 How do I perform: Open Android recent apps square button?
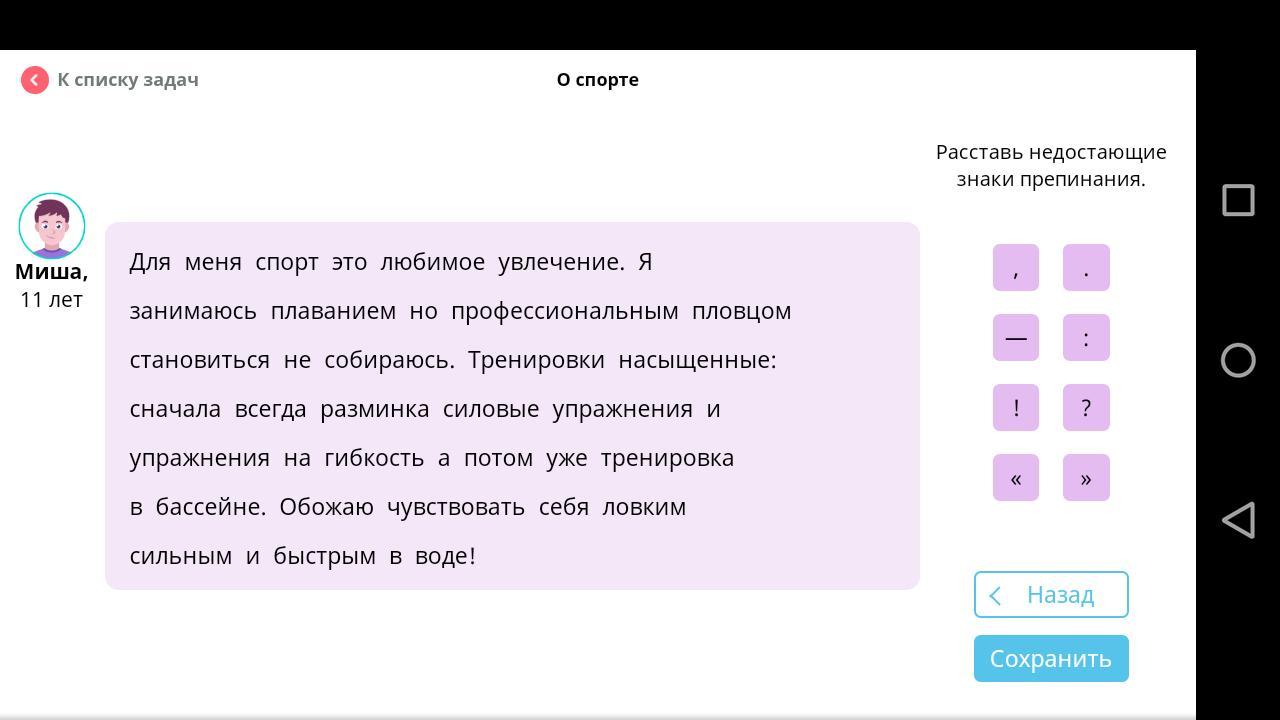1238,200
